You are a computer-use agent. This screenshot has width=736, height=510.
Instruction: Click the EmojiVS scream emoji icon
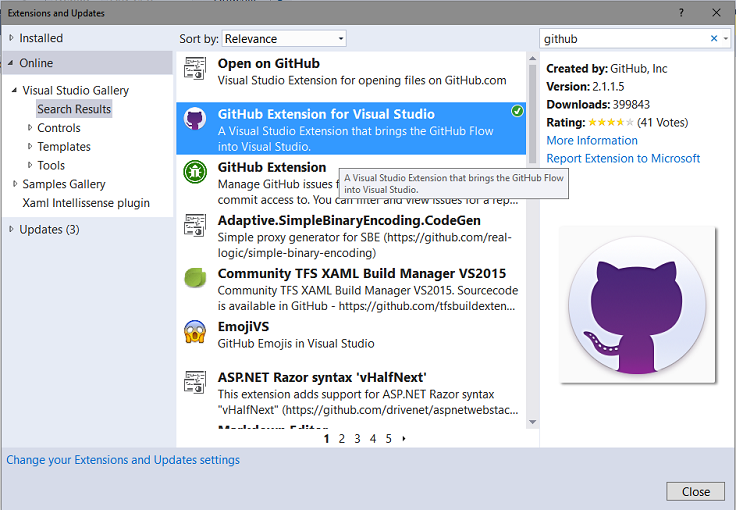pyautogui.click(x=195, y=331)
